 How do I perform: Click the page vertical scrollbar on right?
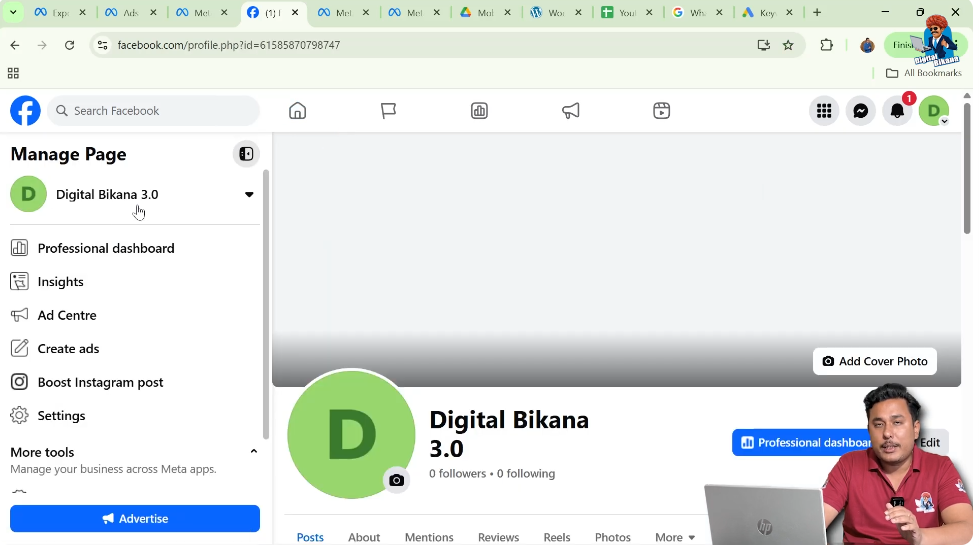tap(967, 167)
